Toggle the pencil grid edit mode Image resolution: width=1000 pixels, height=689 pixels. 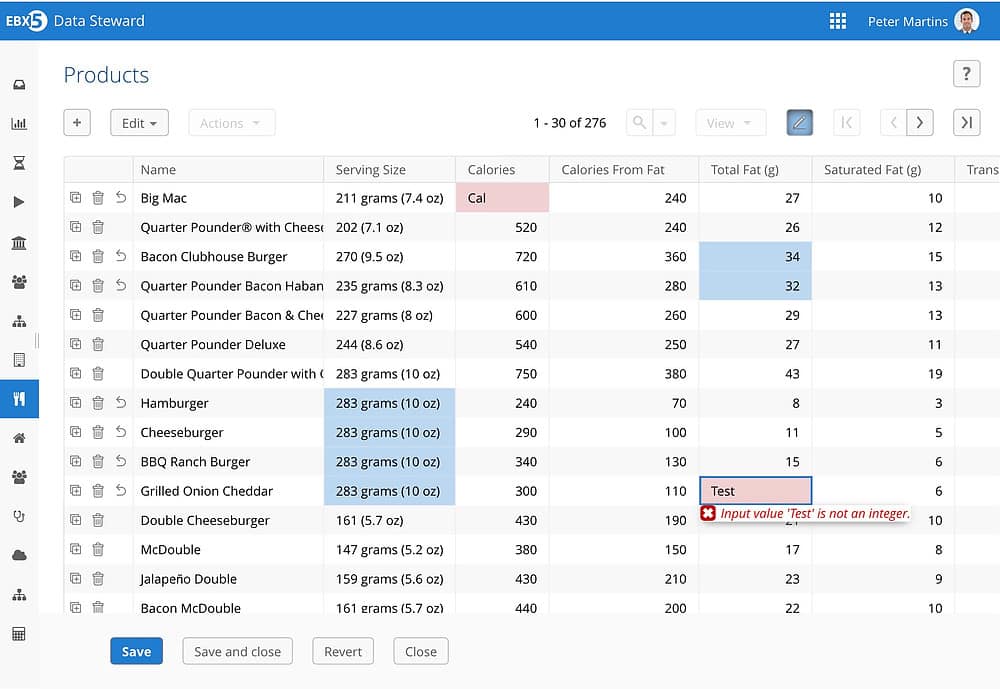tap(799, 122)
